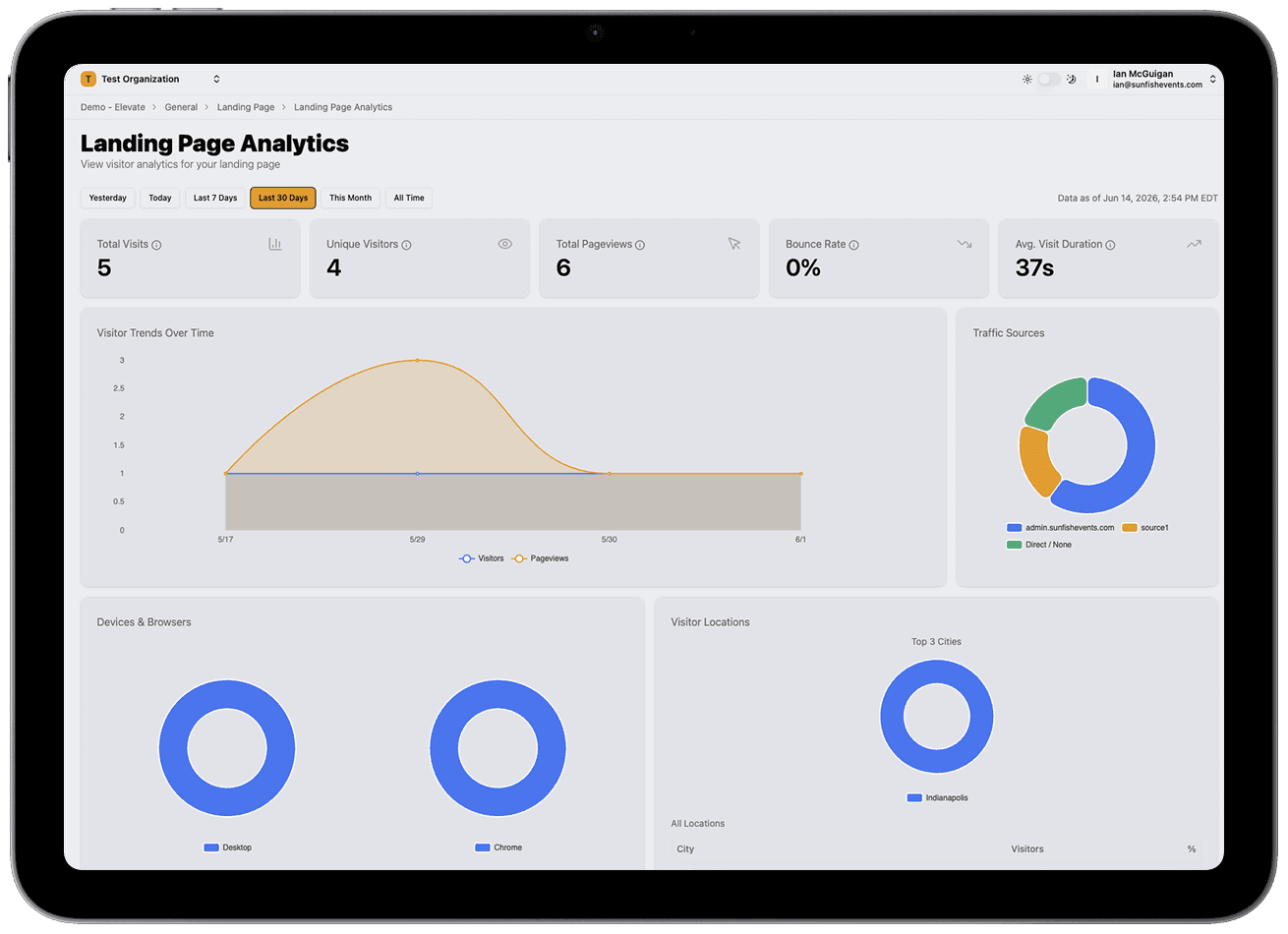Select the Today date range
Viewport: 1288px width, 934px height.
point(160,199)
